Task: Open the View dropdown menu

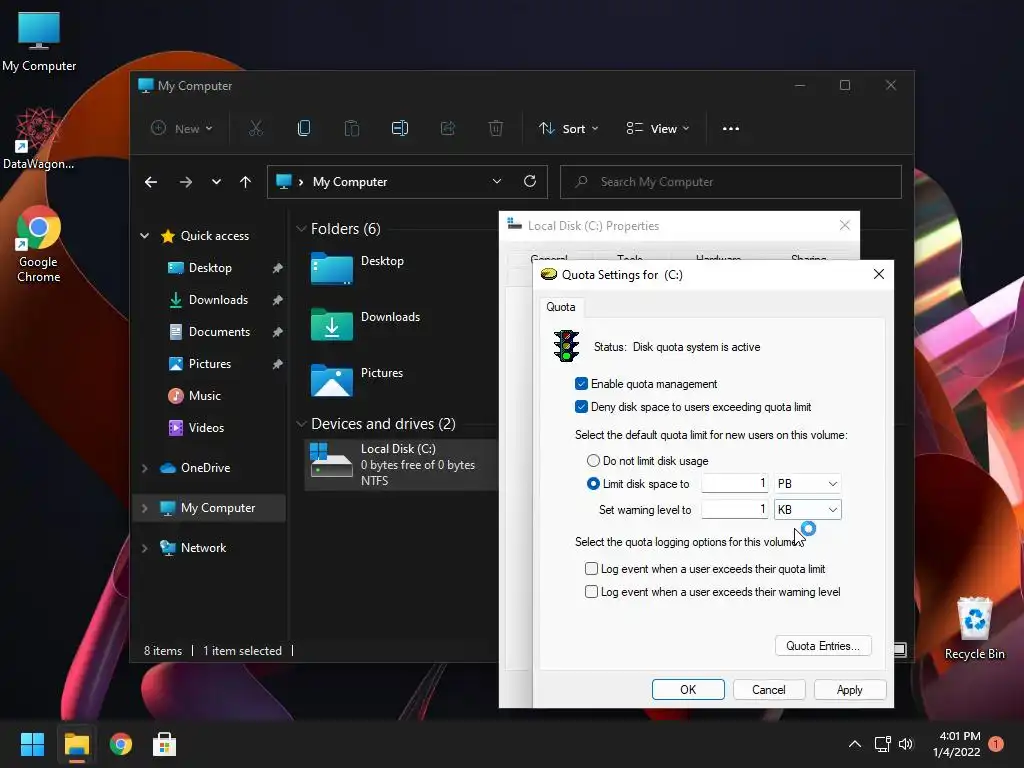Action: pos(658,129)
